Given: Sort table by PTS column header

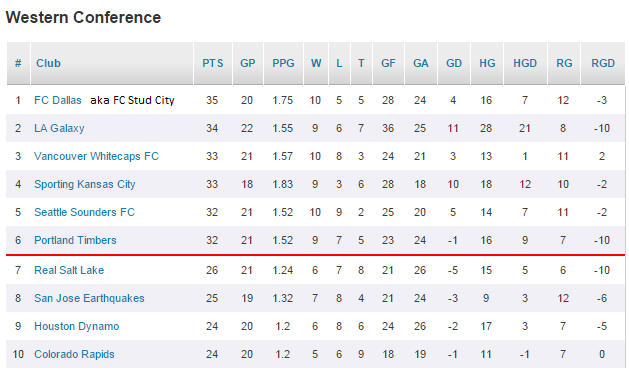Looking at the screenshot, I should [213, 63].
